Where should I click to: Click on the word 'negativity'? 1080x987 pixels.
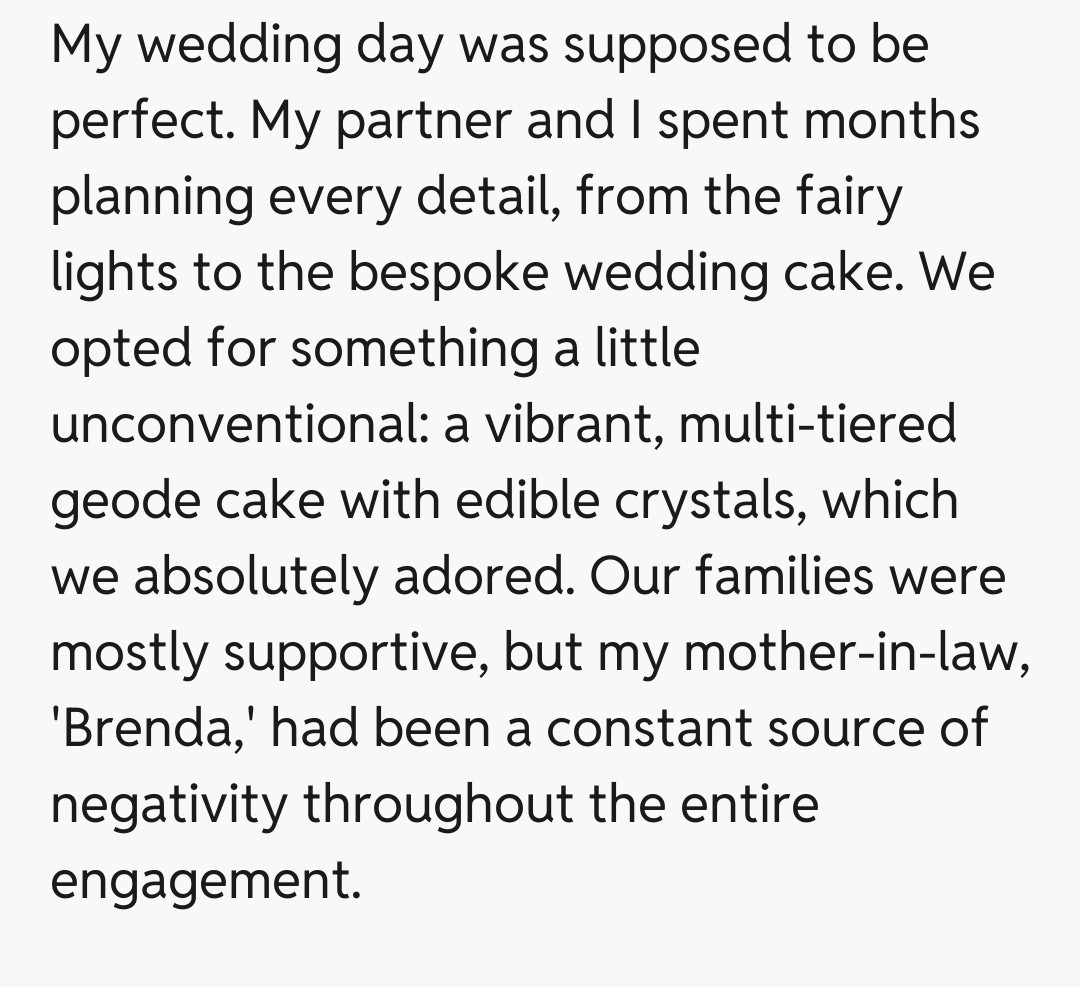click(x=168, y=805)
